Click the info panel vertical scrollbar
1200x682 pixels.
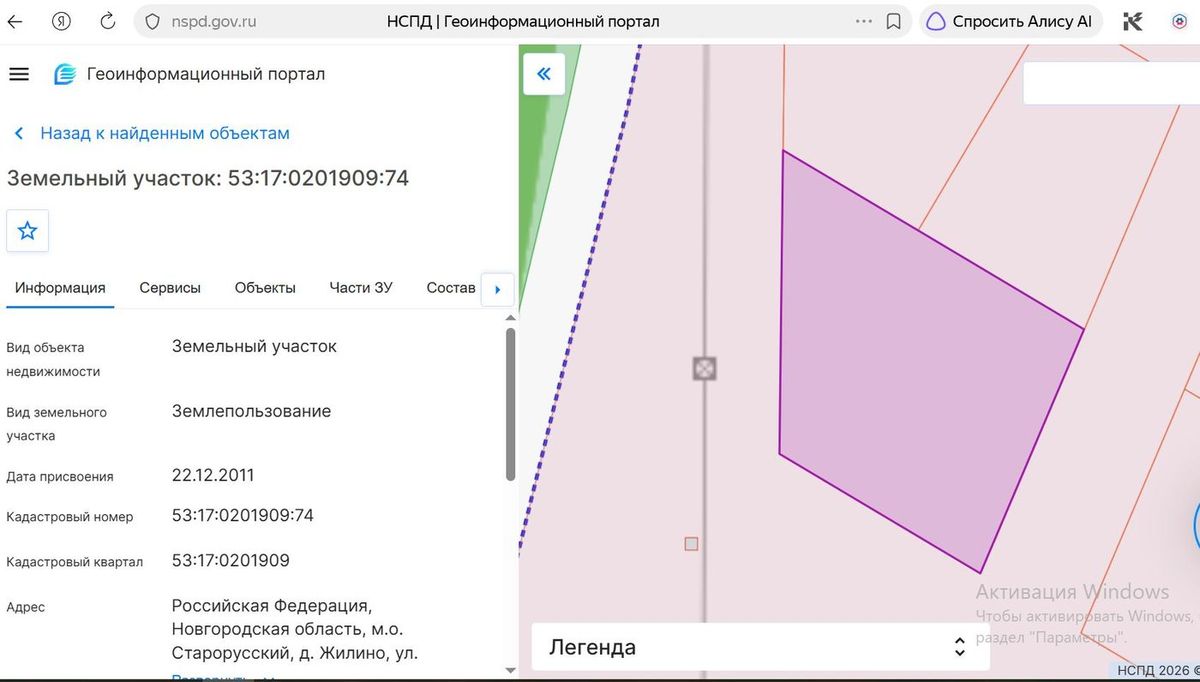click(511, 404)
